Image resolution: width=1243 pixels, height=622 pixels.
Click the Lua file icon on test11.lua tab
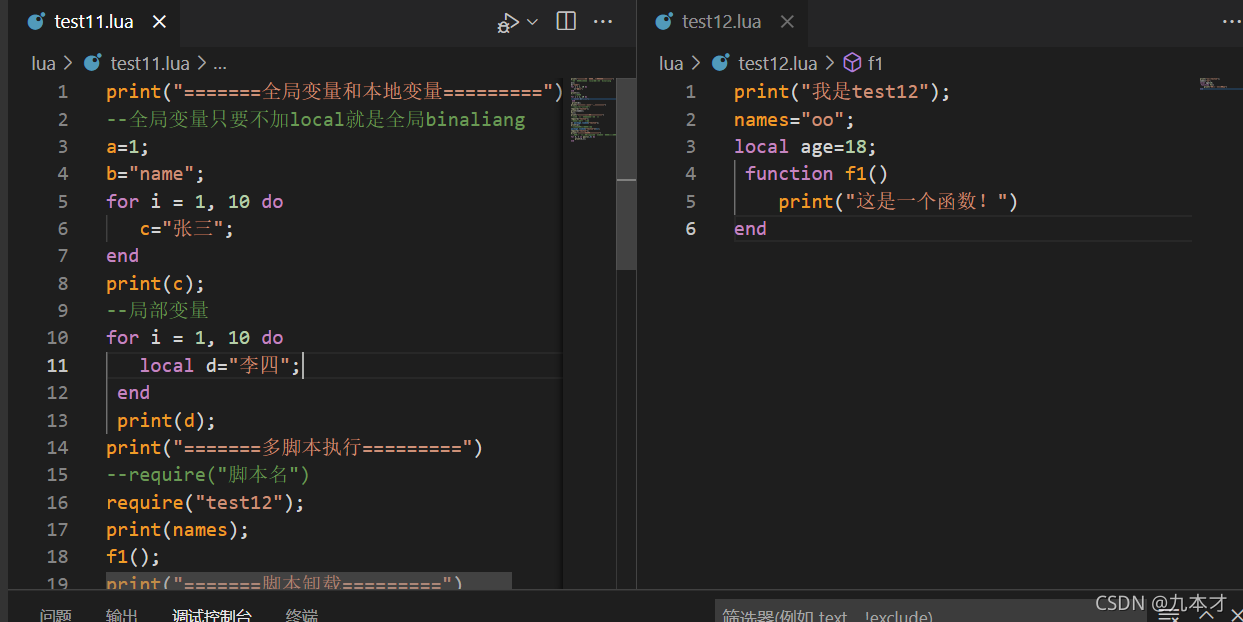click(x=36, y=22)
